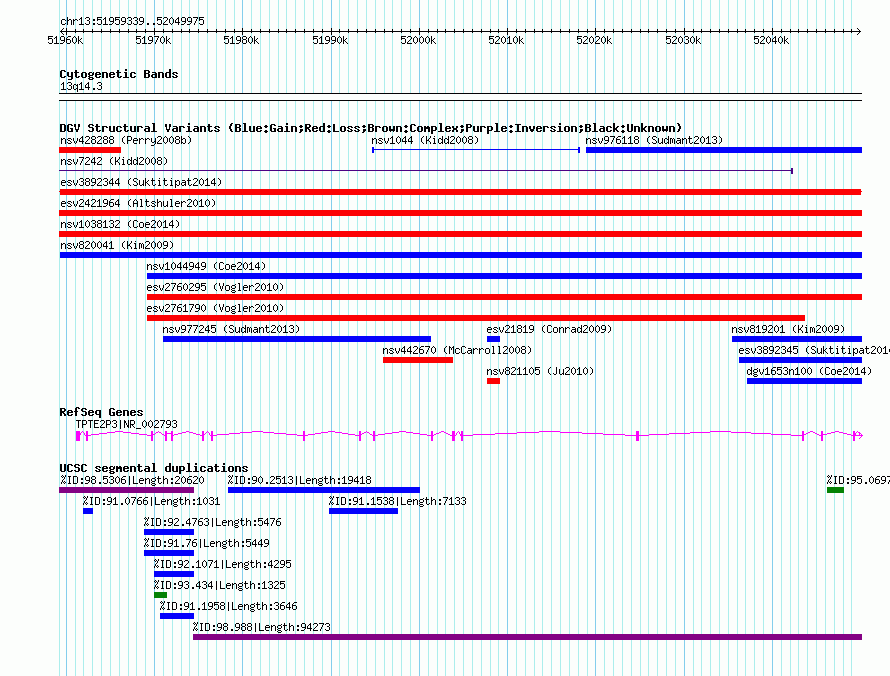Open nsv7242 (Kidd2008) variant label
The image size is (890, 676).
click(x=114, y=161)
